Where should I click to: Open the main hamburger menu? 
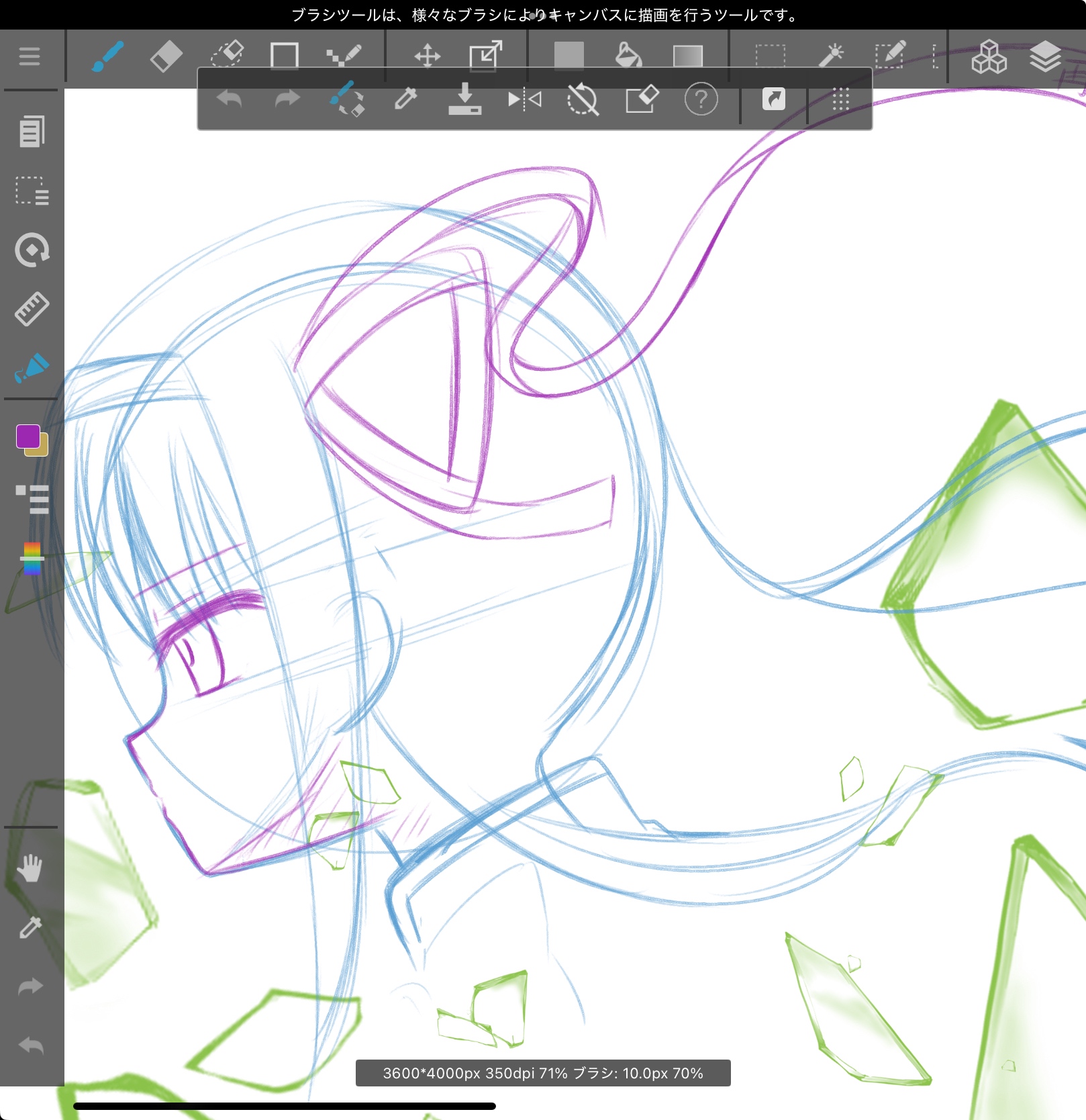[30, 56]
